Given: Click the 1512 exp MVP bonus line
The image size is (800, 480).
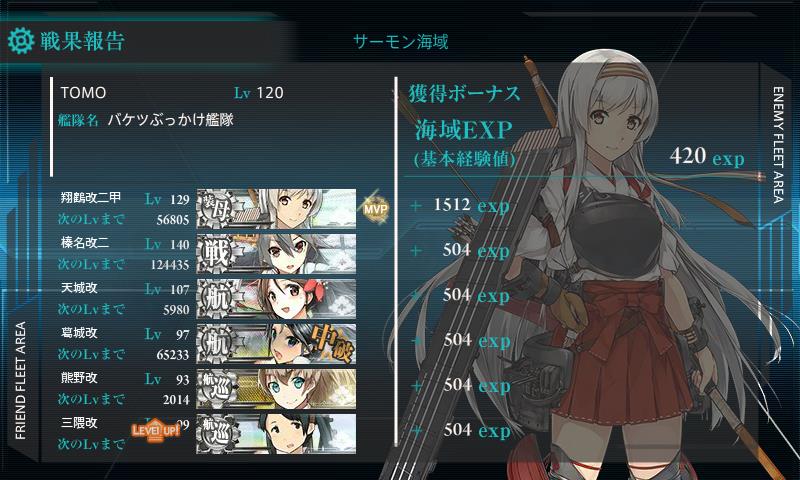Looking at the screenshot, I should point(461,205).
